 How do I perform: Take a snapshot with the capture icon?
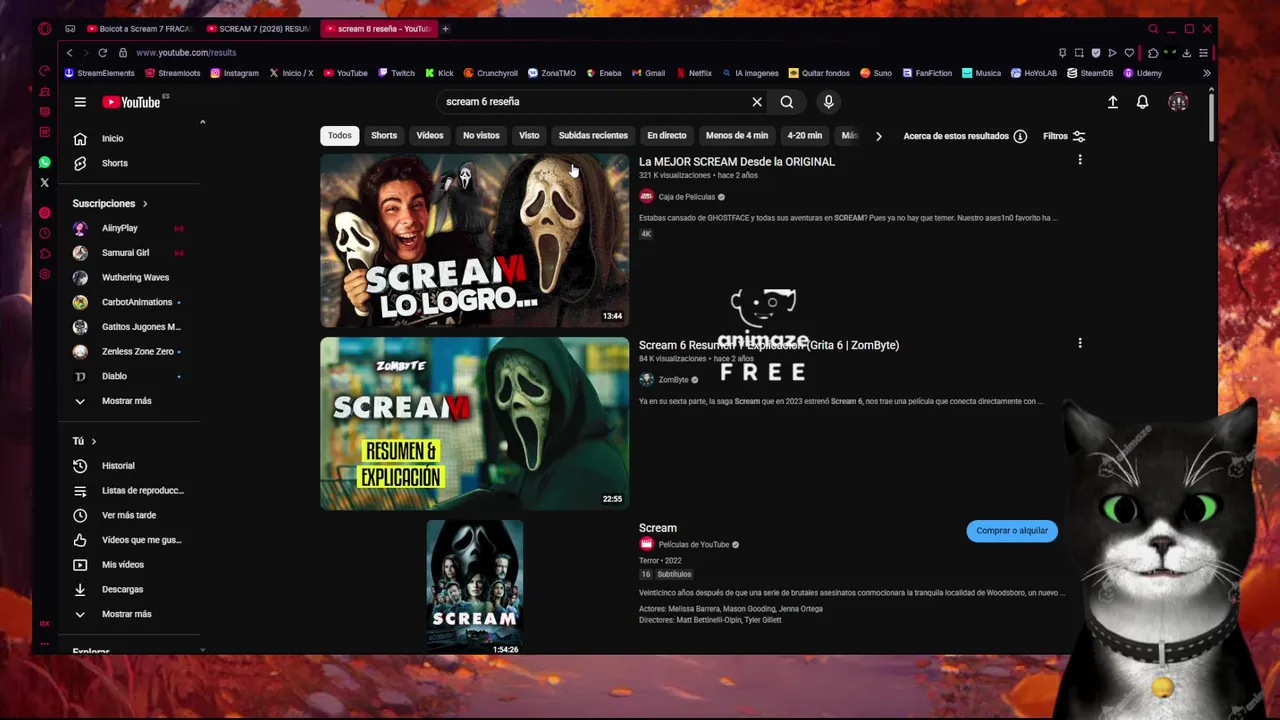coord(1079,52)
